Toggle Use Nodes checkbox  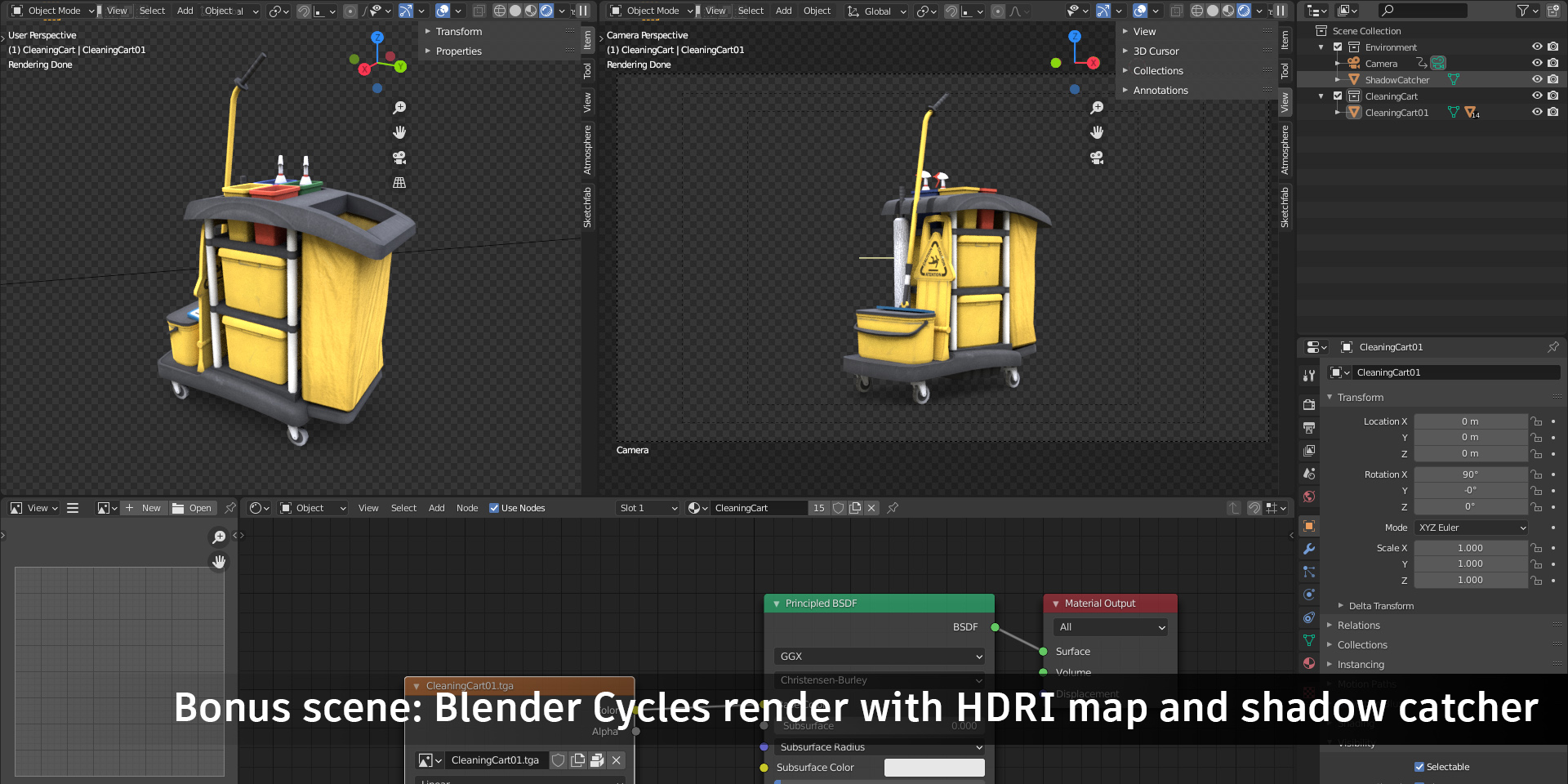click(494, 508)
